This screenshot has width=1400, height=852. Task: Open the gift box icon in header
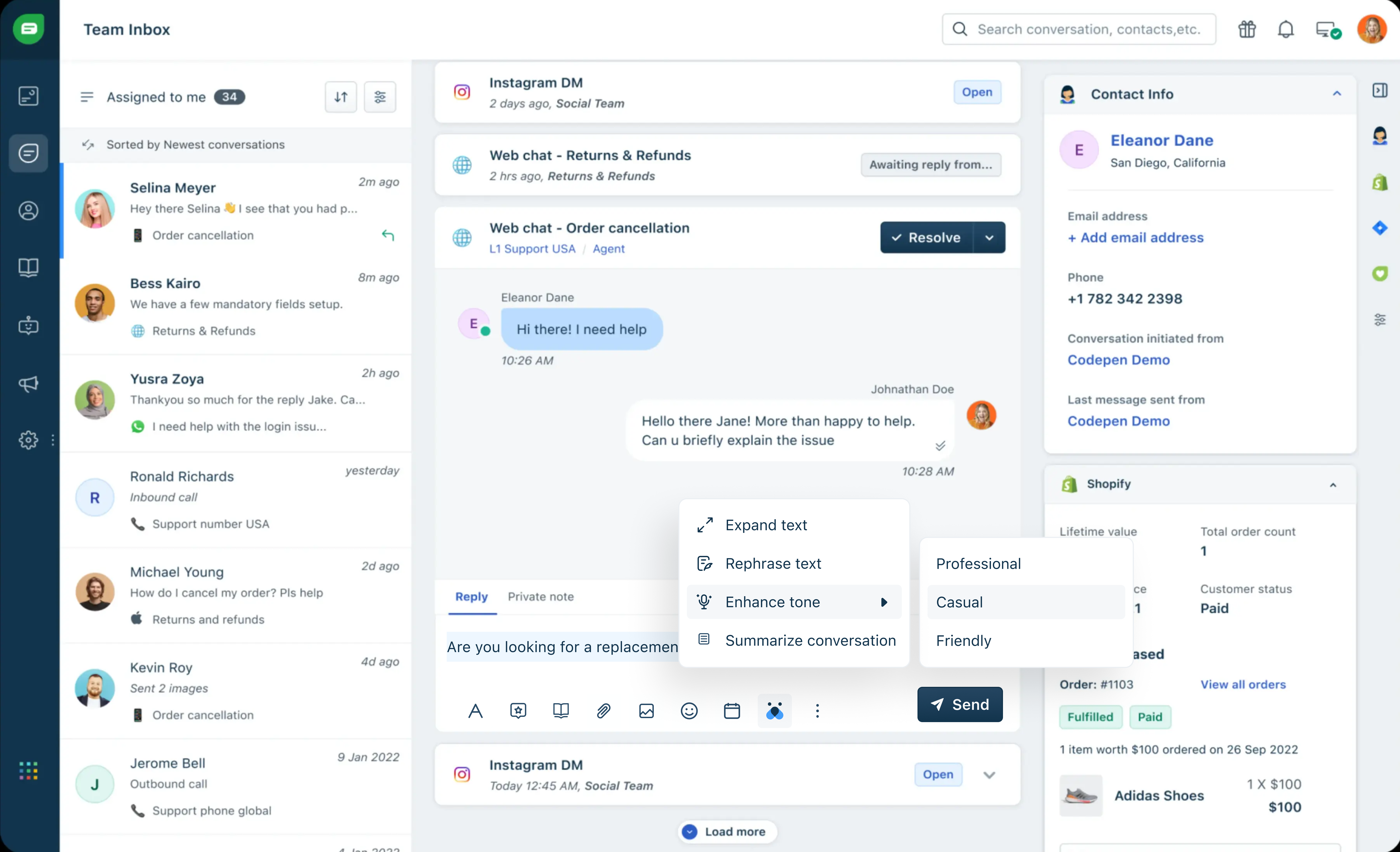(x=1247, y=29)
